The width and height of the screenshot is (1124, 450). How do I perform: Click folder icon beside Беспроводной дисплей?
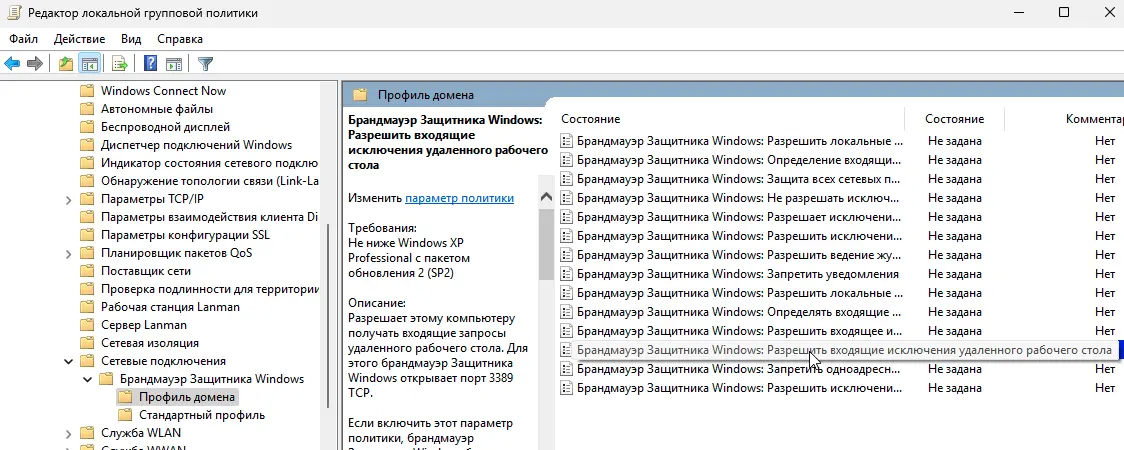(x=87, y=127)
